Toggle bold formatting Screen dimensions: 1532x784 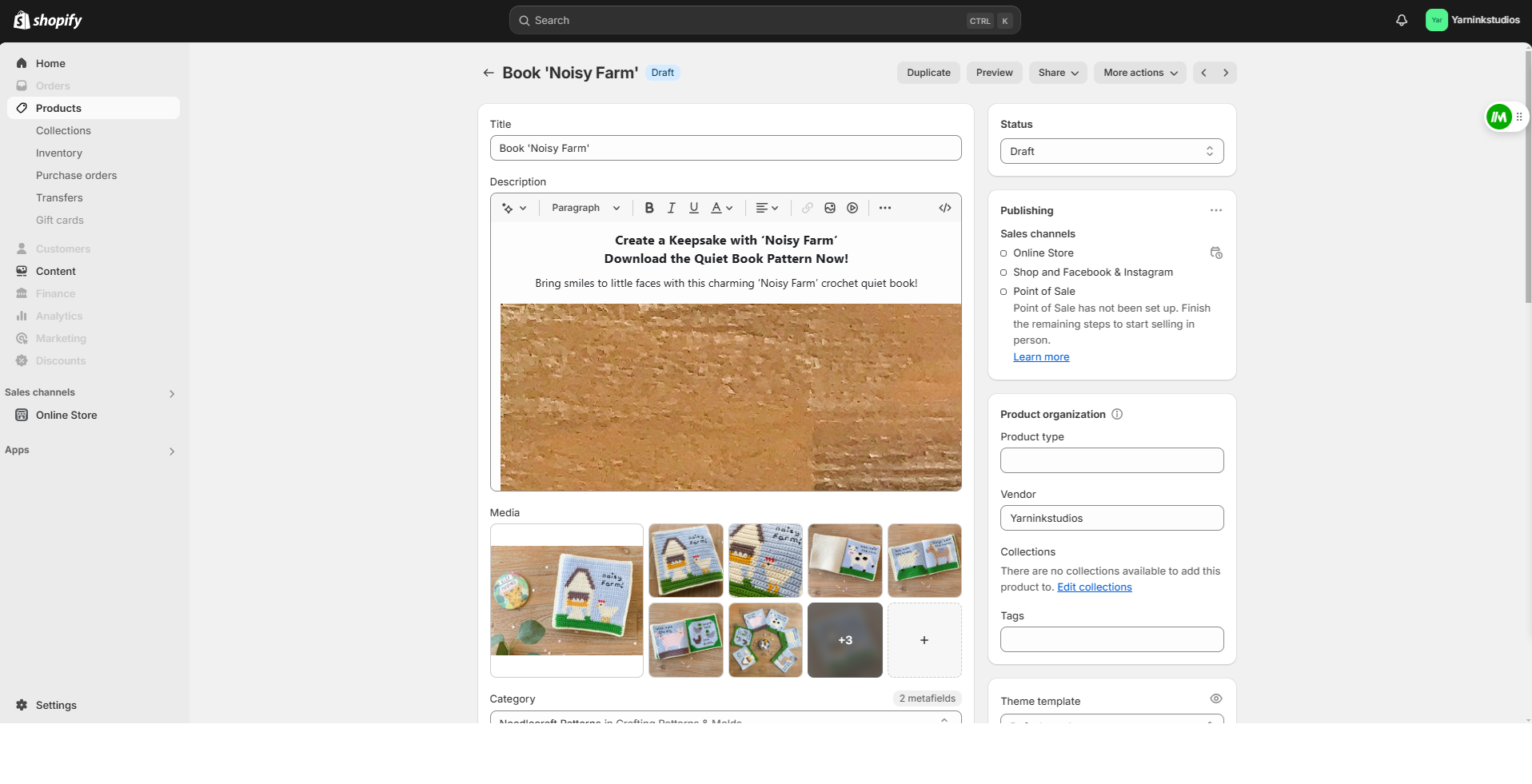click(x=649, y=208)
